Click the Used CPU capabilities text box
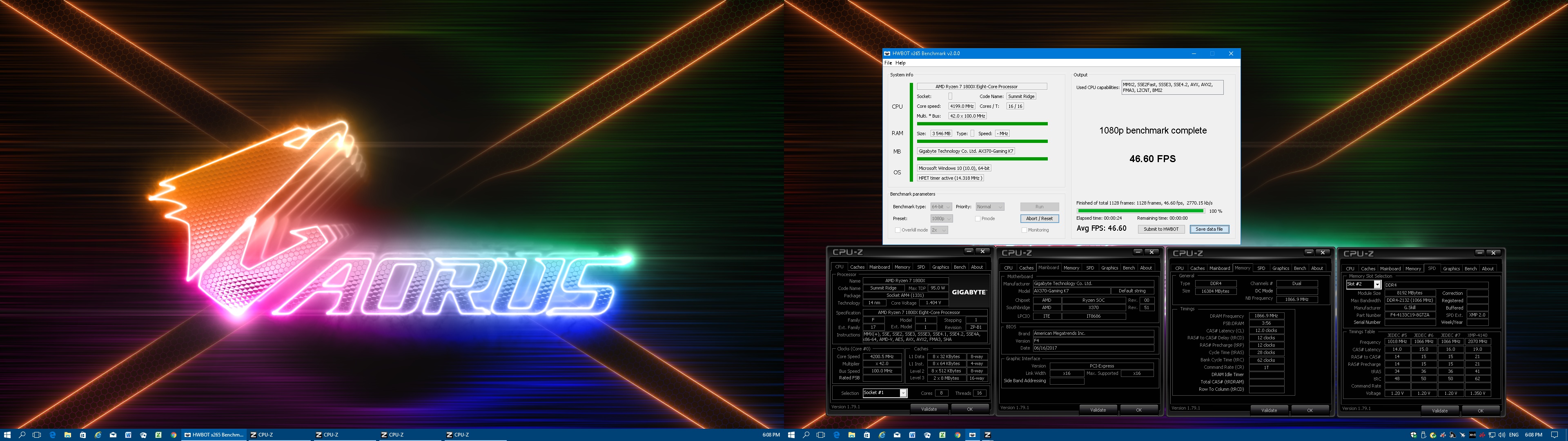Viewport: 1568px width, 441px height. coord(1172,87)
